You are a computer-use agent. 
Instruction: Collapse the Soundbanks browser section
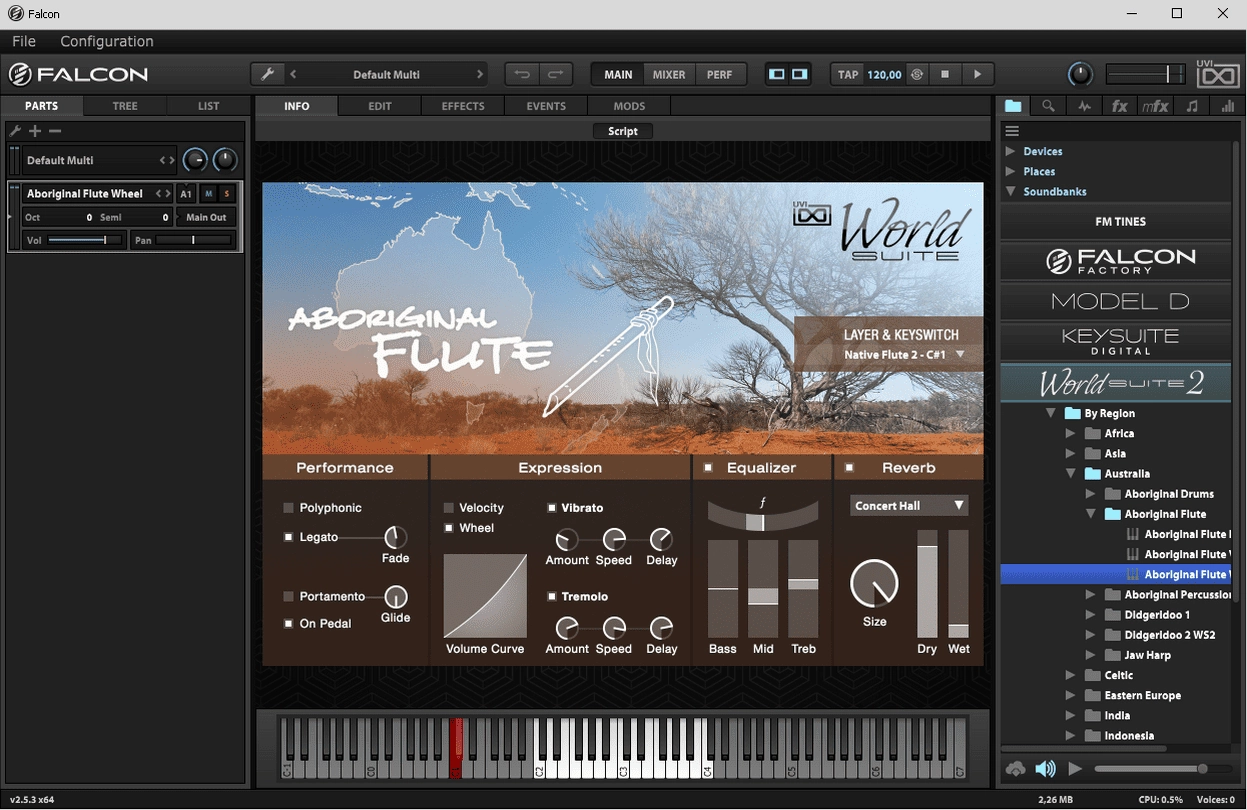click(x=1010, y=191)
